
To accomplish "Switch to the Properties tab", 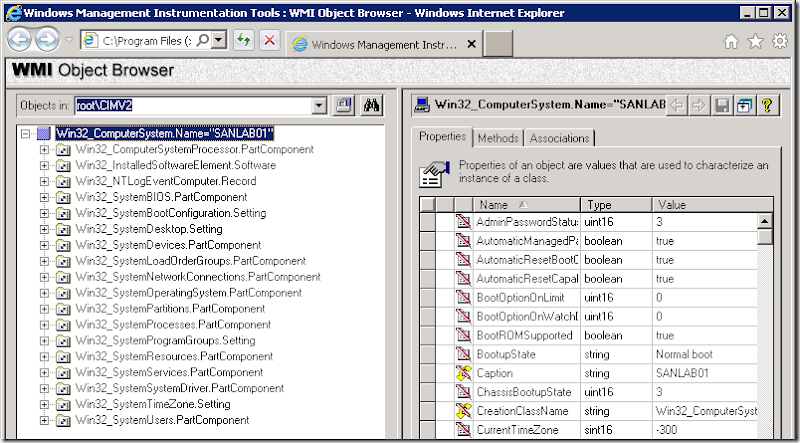I will tap(442, 136).
